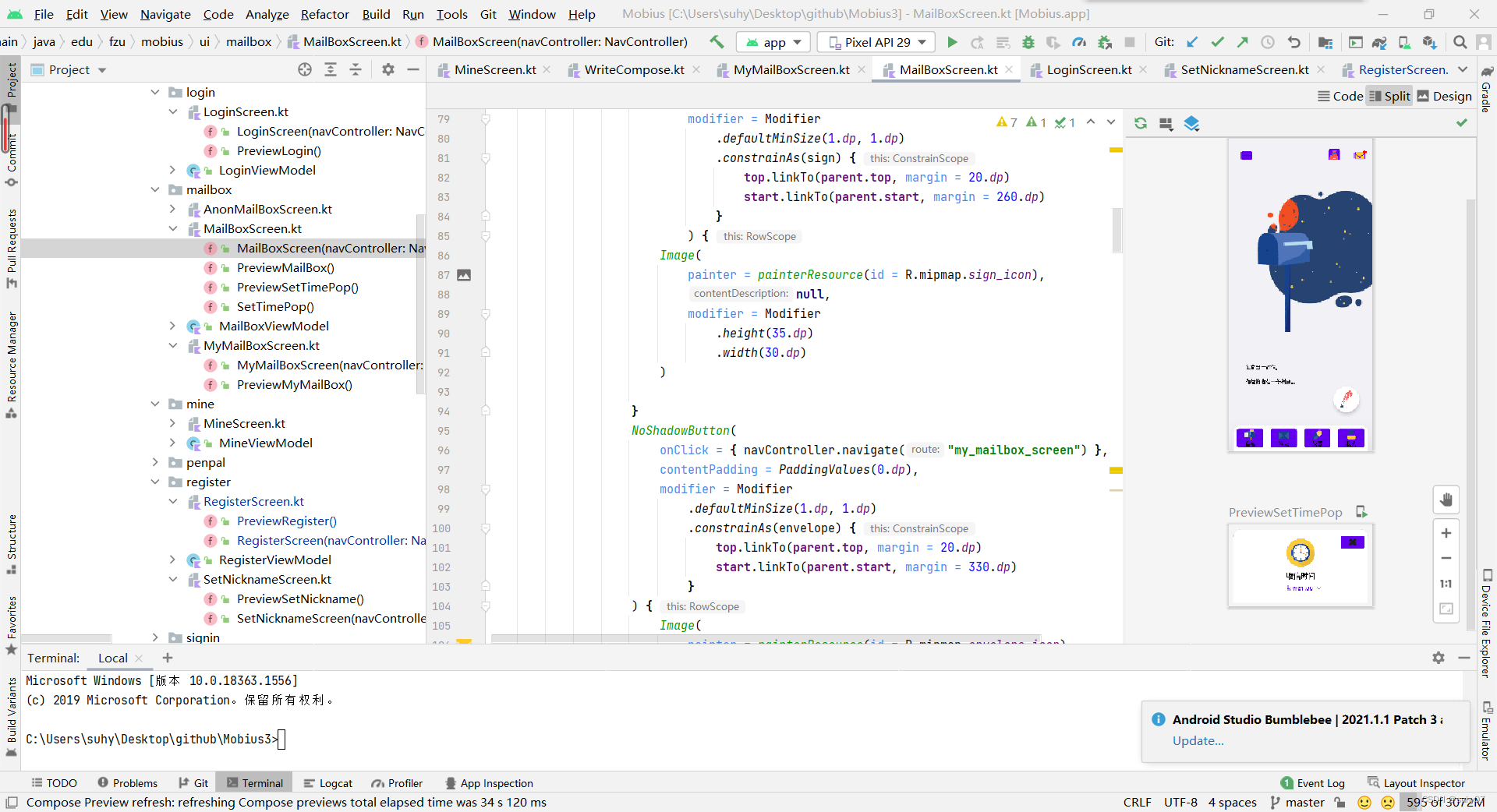This screenshot has width=1497, height=812.
Task: Open Project panel settings gear
Action: click(388, 69)
